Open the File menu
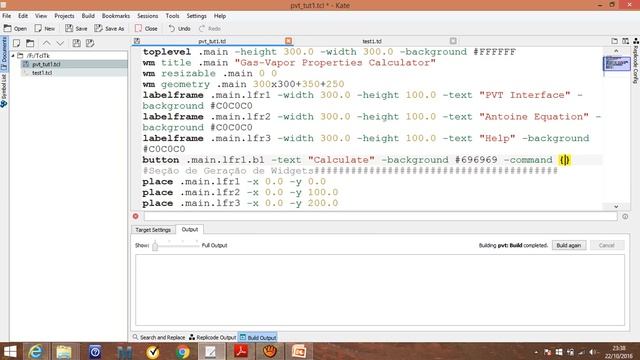The width and height of the screenshot is (640, 360). tap(7, 16)
